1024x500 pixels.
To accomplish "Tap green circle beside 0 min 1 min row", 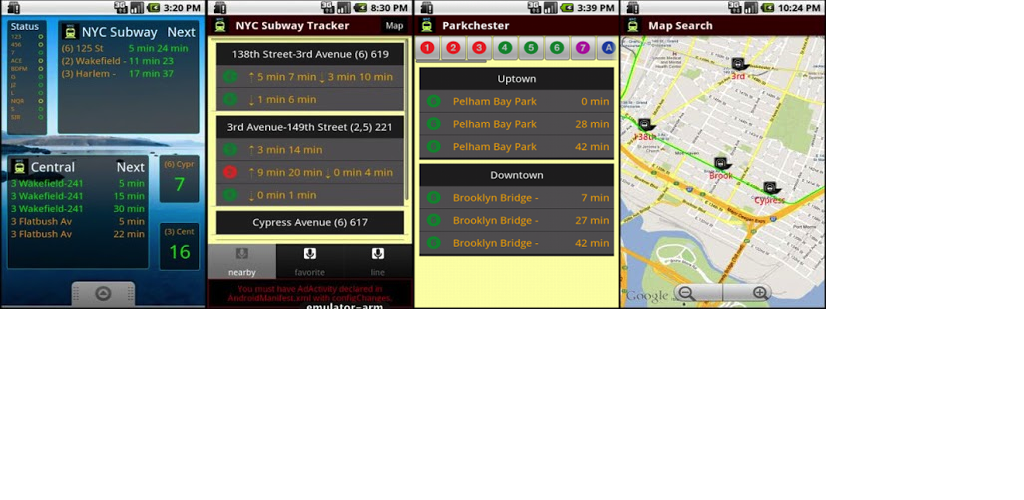I will point(229,195).
